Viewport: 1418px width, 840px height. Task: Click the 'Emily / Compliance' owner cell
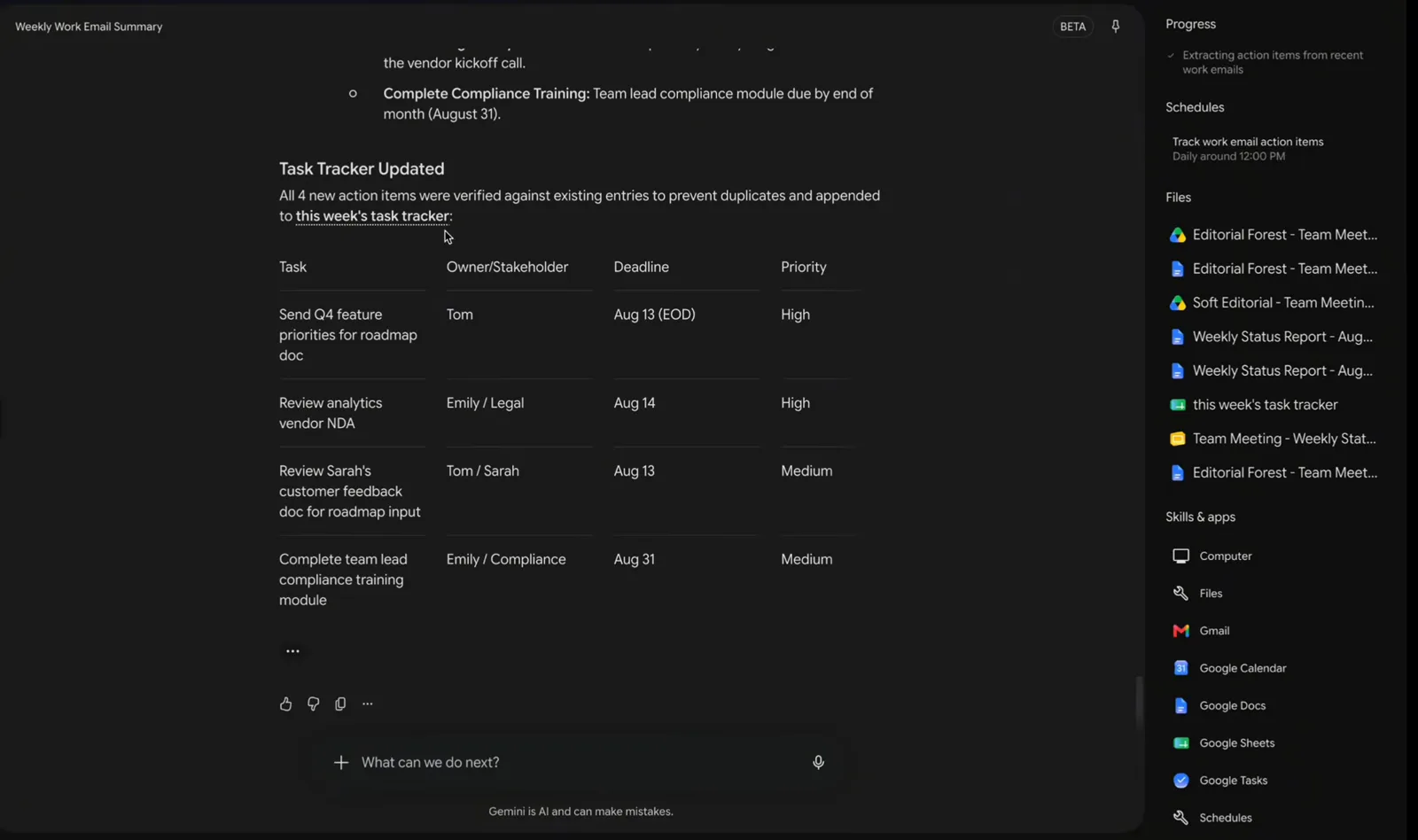(x=506, y=559)
